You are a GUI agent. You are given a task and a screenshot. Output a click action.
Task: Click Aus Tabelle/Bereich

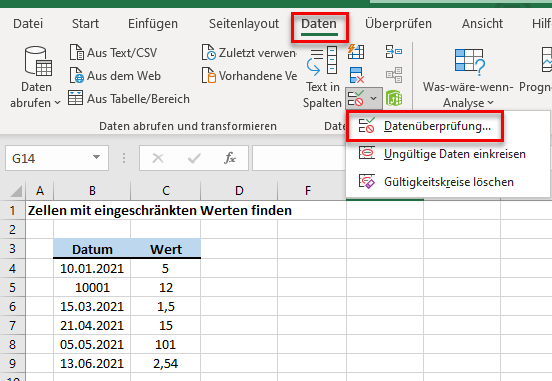(x=129, y=99)
